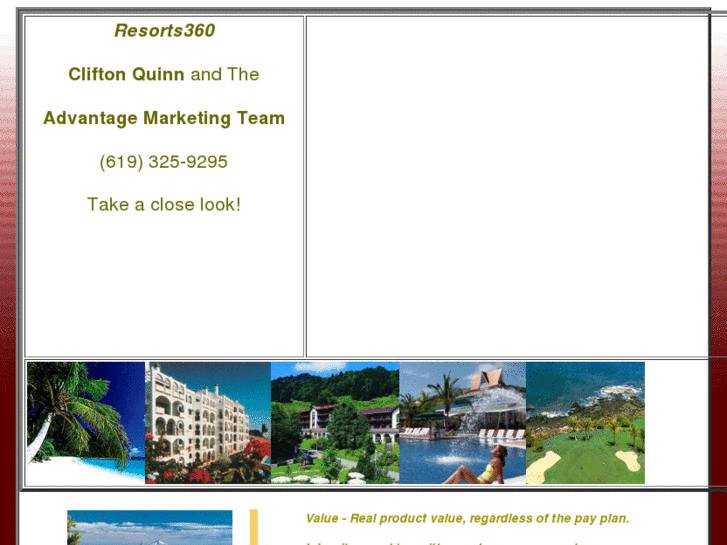Click the 'Value - Real product value' line
727x545 pixels.
point(467,518)
